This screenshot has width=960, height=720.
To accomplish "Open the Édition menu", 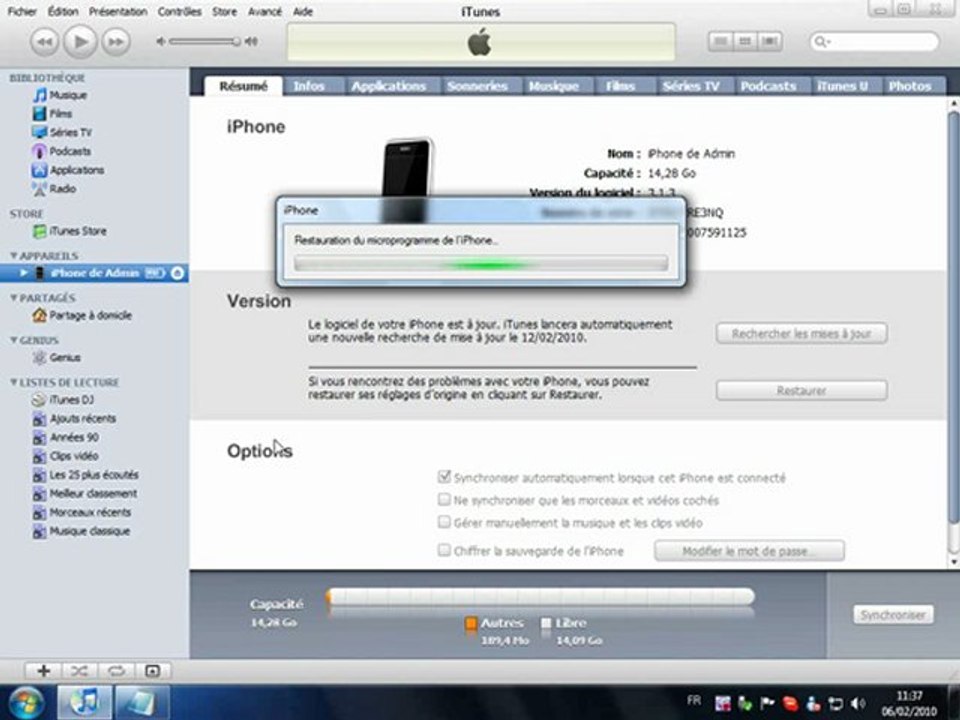I will pos(63,12).
